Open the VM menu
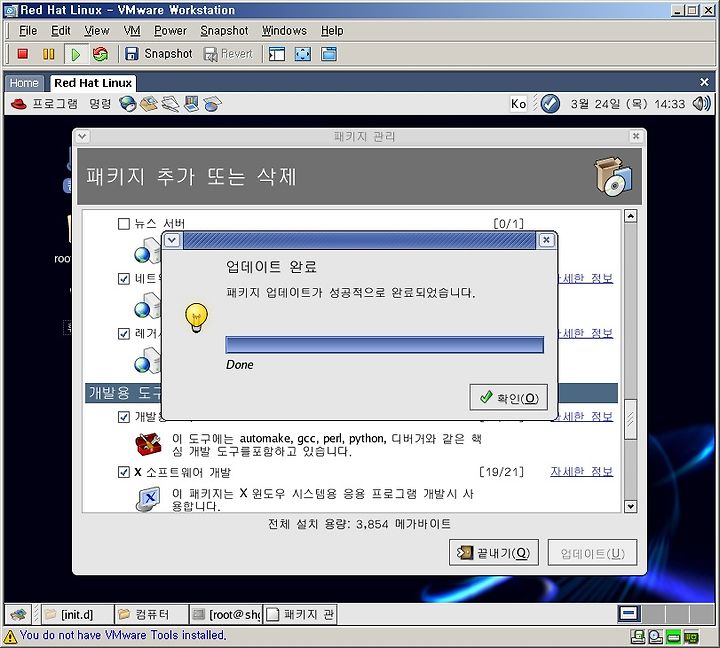 pyautogui.click(x=132, y=31)
